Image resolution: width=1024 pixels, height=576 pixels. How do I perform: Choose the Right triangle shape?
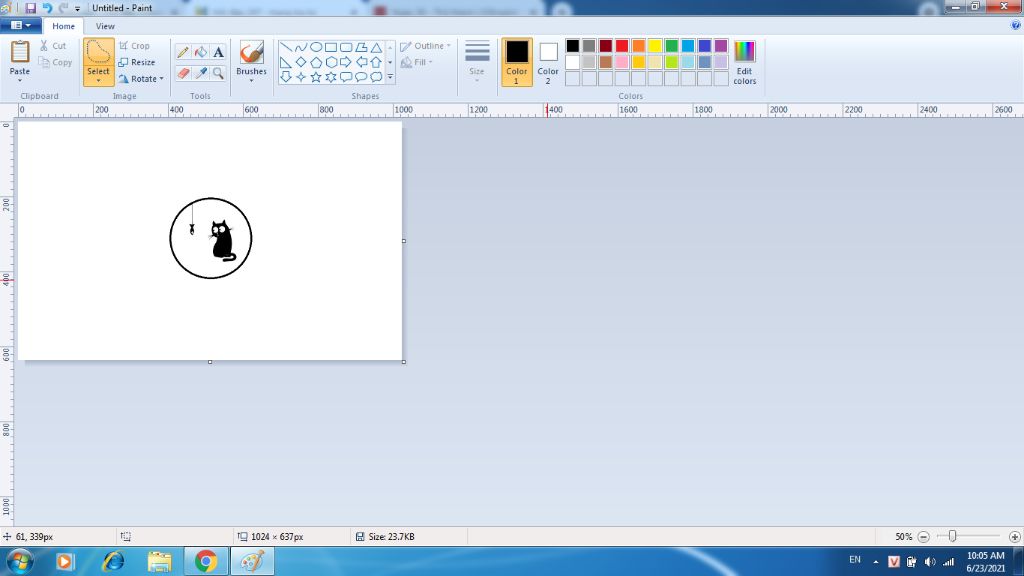click(x=286, y=62)
